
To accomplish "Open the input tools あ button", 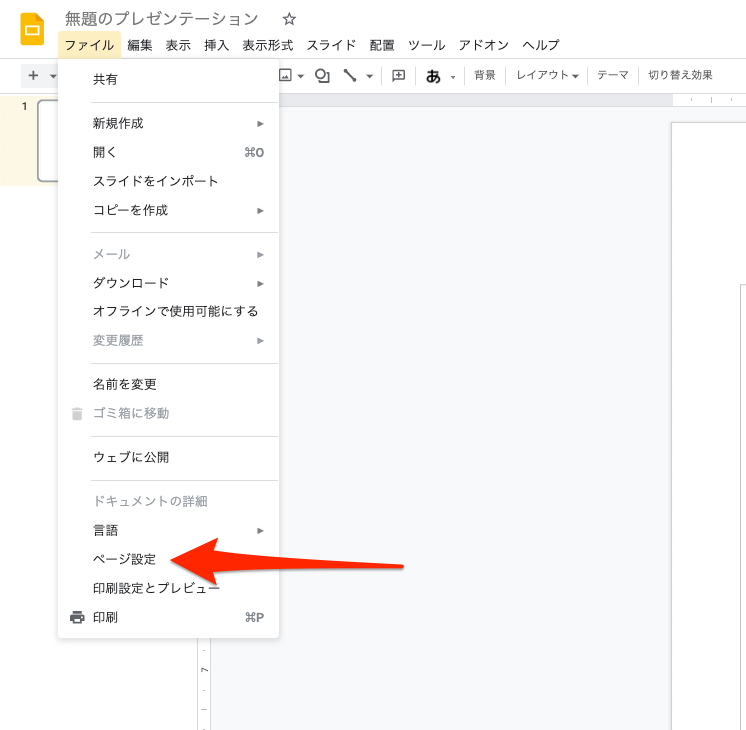I will [433, 76].
